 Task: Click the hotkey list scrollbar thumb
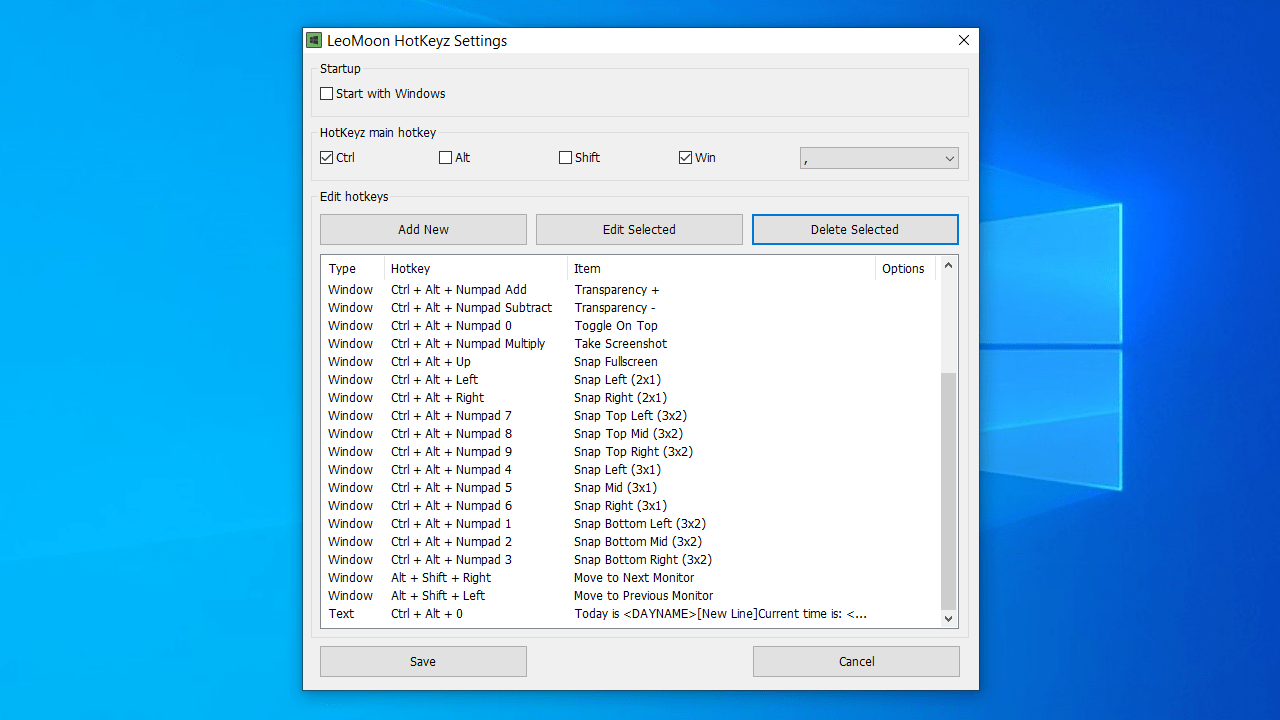(x=949, y=491)
